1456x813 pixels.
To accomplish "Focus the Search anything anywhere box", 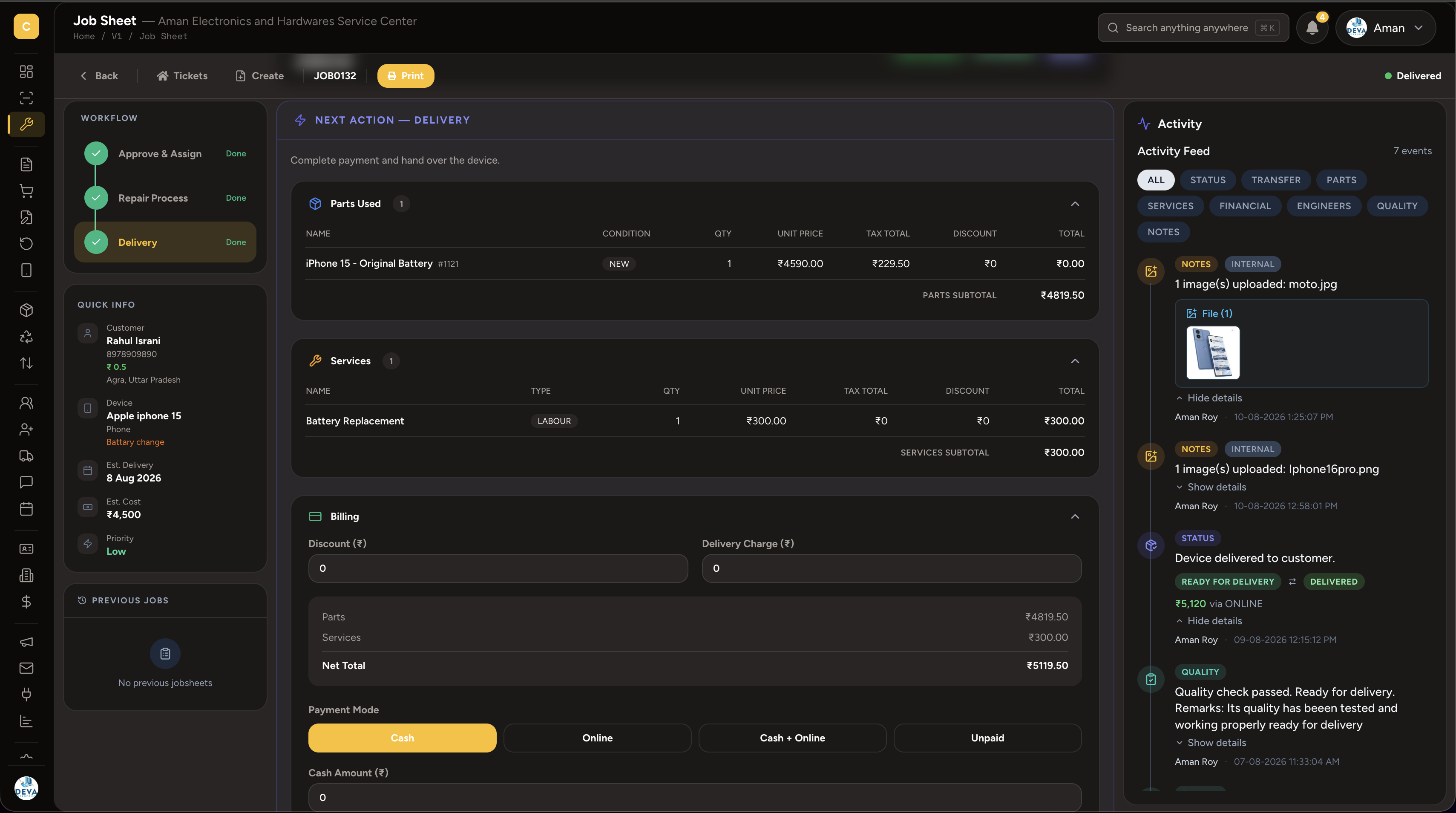I will click(x=1193, y=28).
